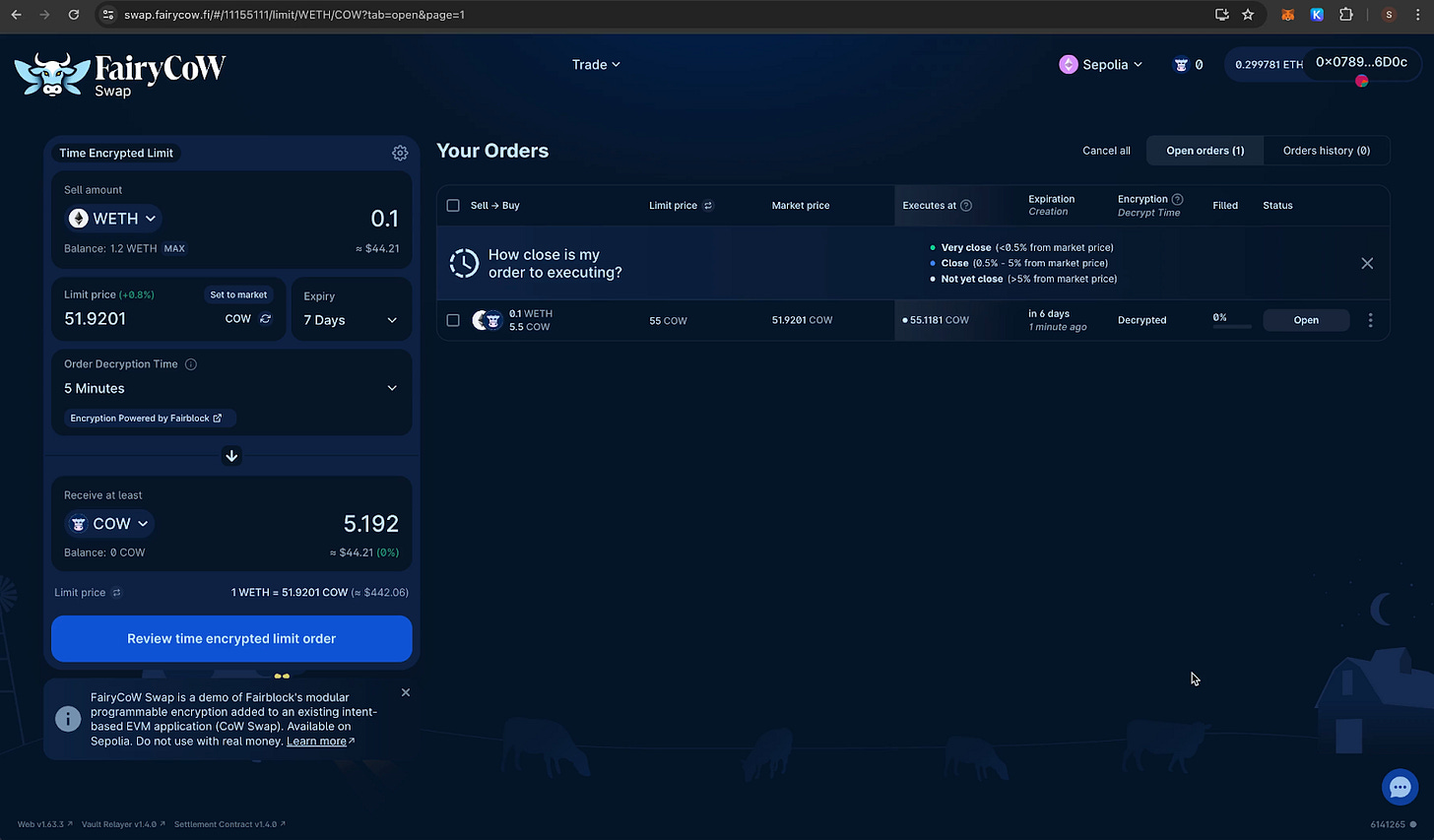Edit the limit price 51.9201 field
1434x840 pixels.
[95, 319]
